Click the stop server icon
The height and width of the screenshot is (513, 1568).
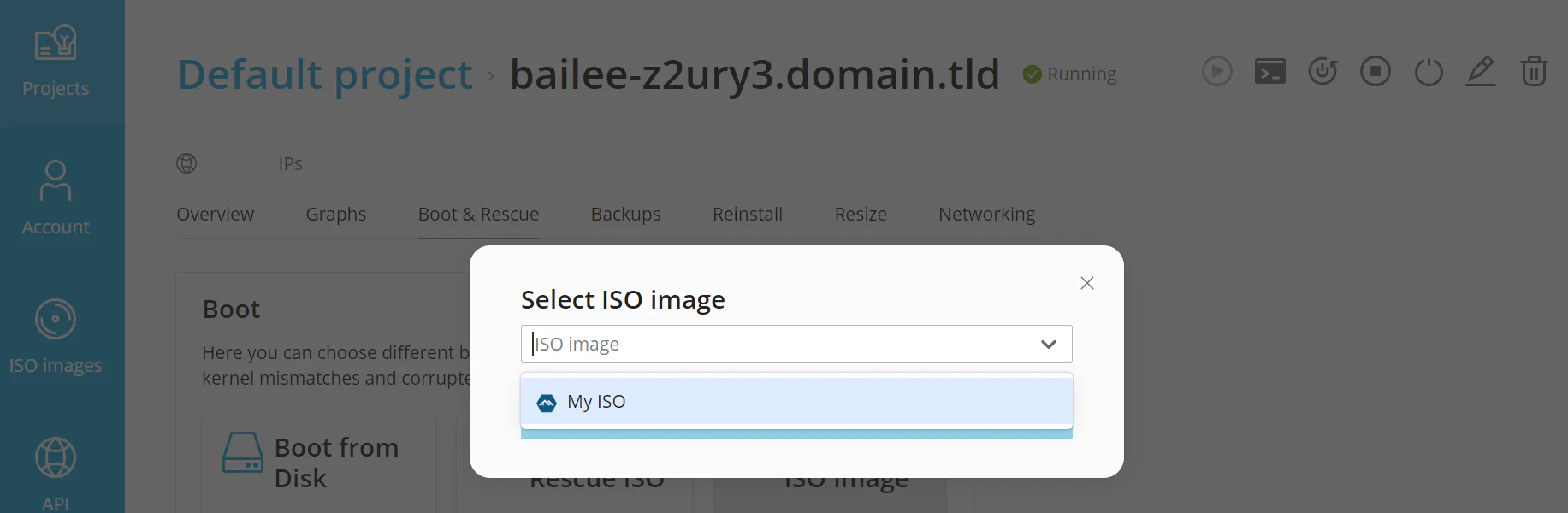[x=1376, y=71]
